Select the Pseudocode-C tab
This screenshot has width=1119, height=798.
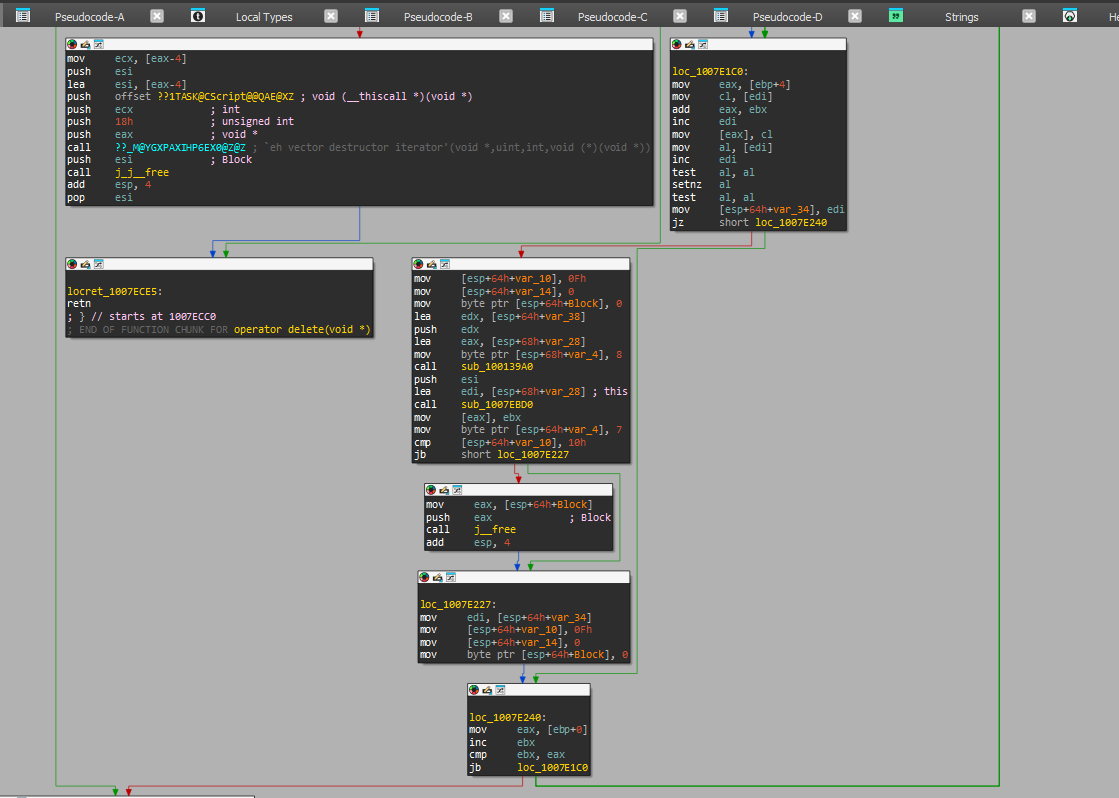pyautogui.click(x=612, y=16)
